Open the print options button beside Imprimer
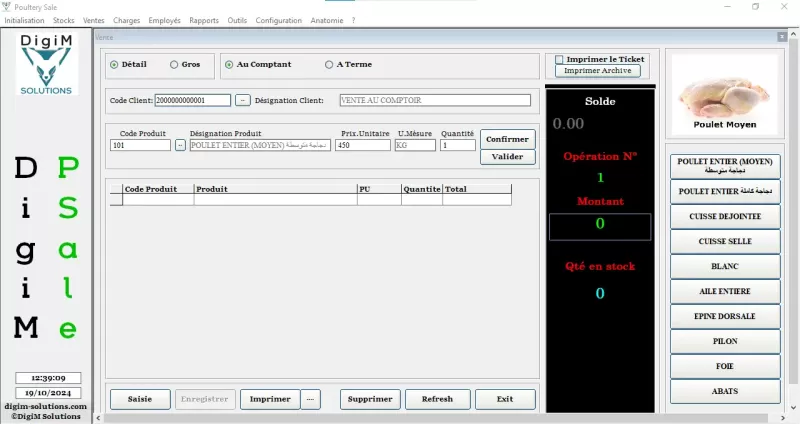 311,399
